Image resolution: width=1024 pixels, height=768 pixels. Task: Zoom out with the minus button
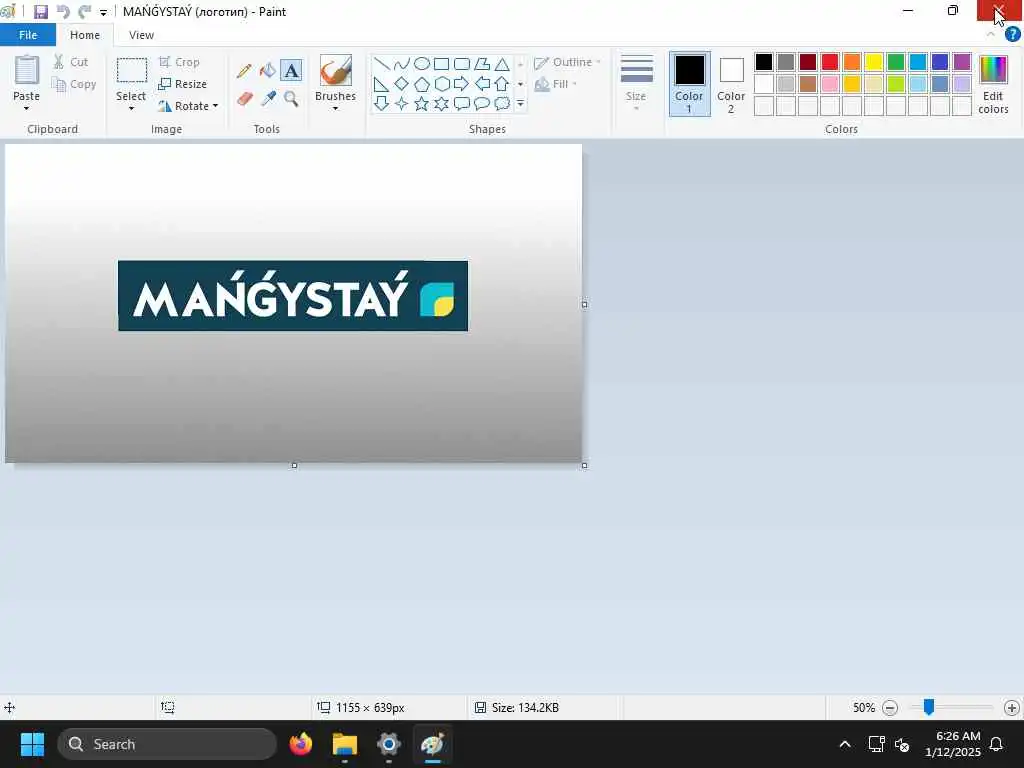coord(889,707)
